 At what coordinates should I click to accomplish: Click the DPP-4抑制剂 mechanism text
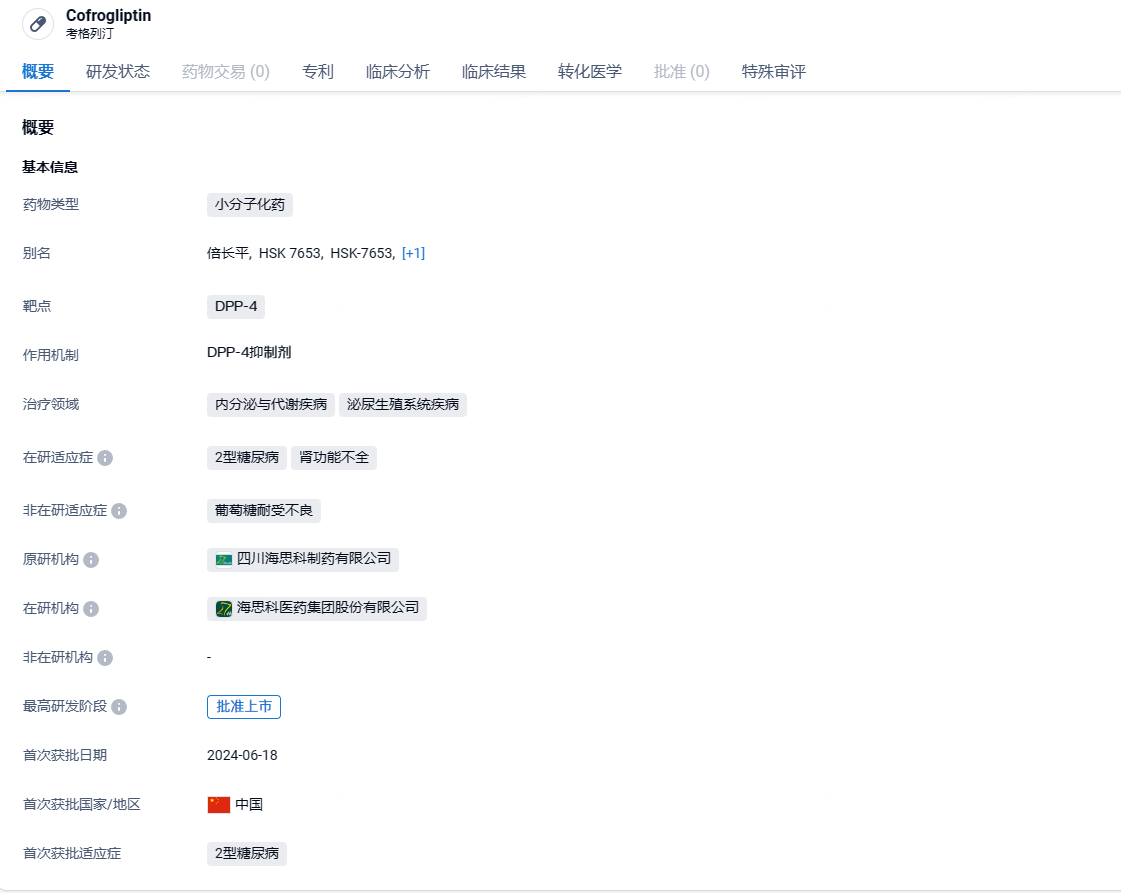pyautogui.click(x=249, y=352)
